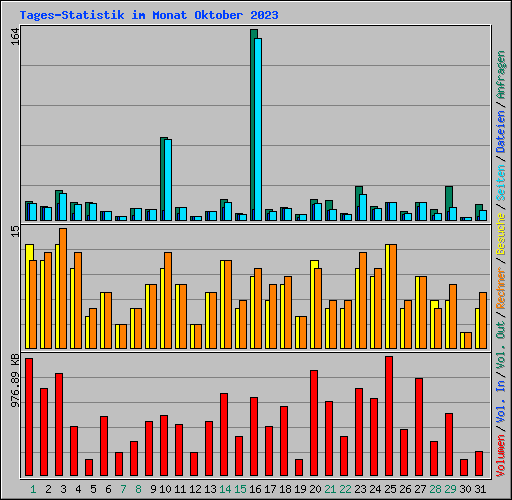Viewport: 512px width, 500px height.
Task: Click day label '29' on x-axis
Action: click(x=450, y=489)
